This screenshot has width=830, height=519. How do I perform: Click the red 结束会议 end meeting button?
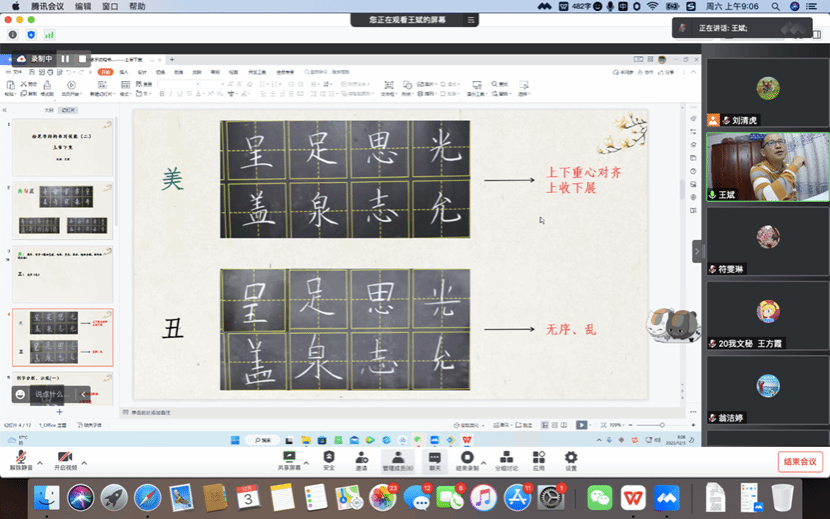pyautogui.click(x=800, y=461)
